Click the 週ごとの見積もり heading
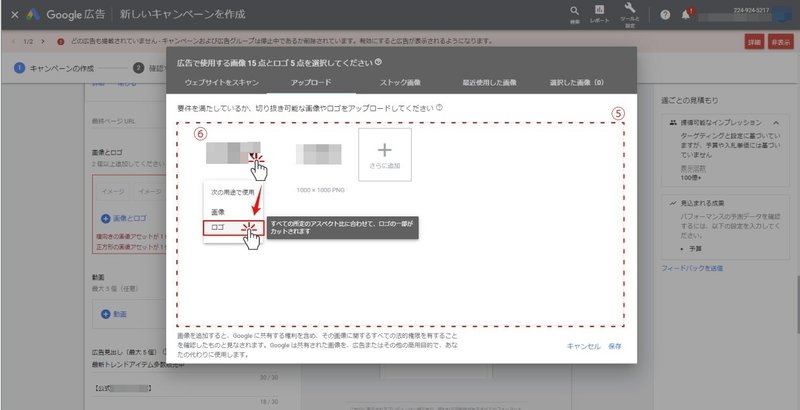This screenshot has width=800, height=410. point(690,100)
